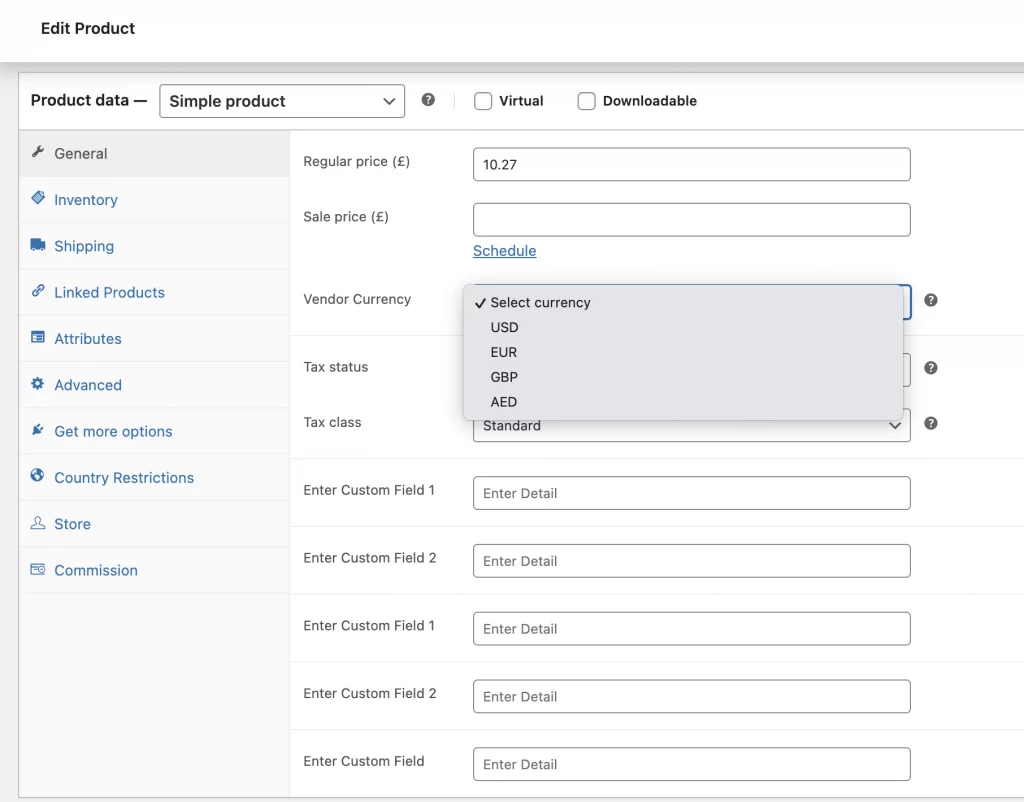Open the Linked Products tab
The image size is (1024, 802).
pyautogui.click(x=109, y=292)
